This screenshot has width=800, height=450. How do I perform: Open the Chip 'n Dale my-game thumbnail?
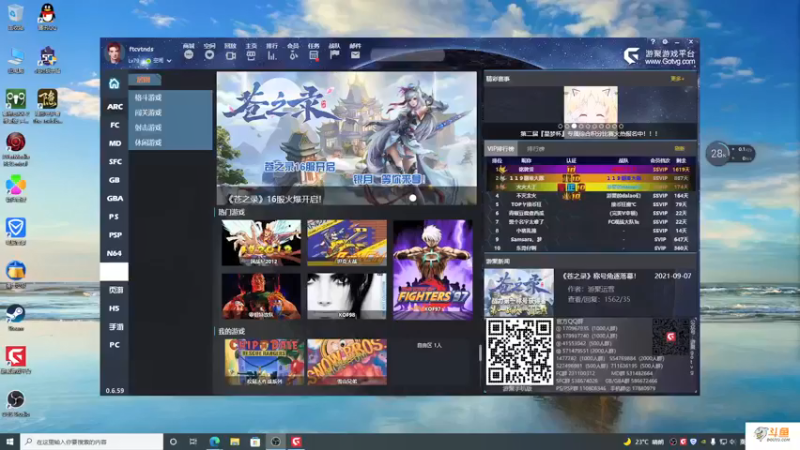pyautogui.click(x=264, y=362)
